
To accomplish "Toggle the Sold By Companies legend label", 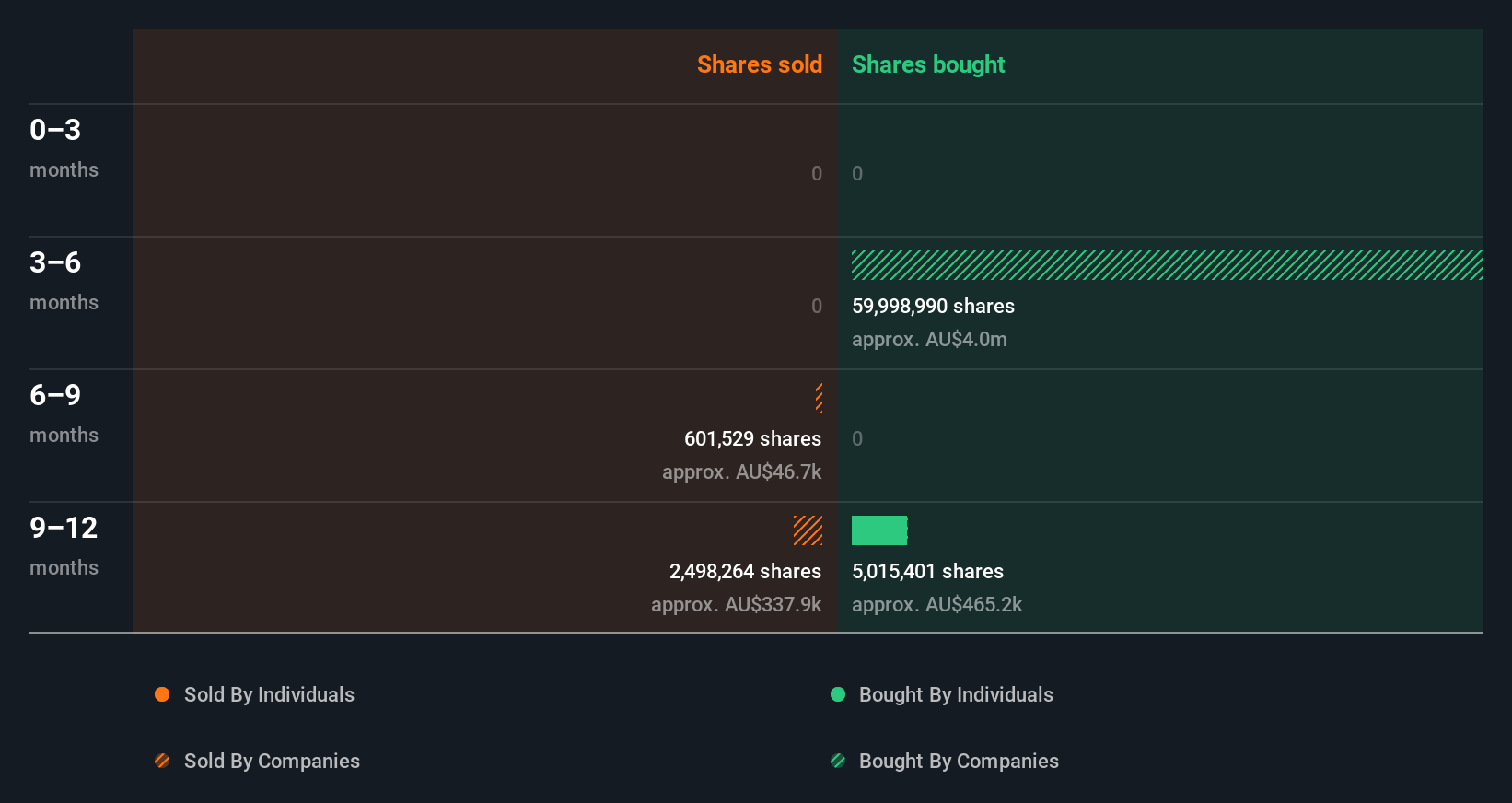I will pos(272,762).
